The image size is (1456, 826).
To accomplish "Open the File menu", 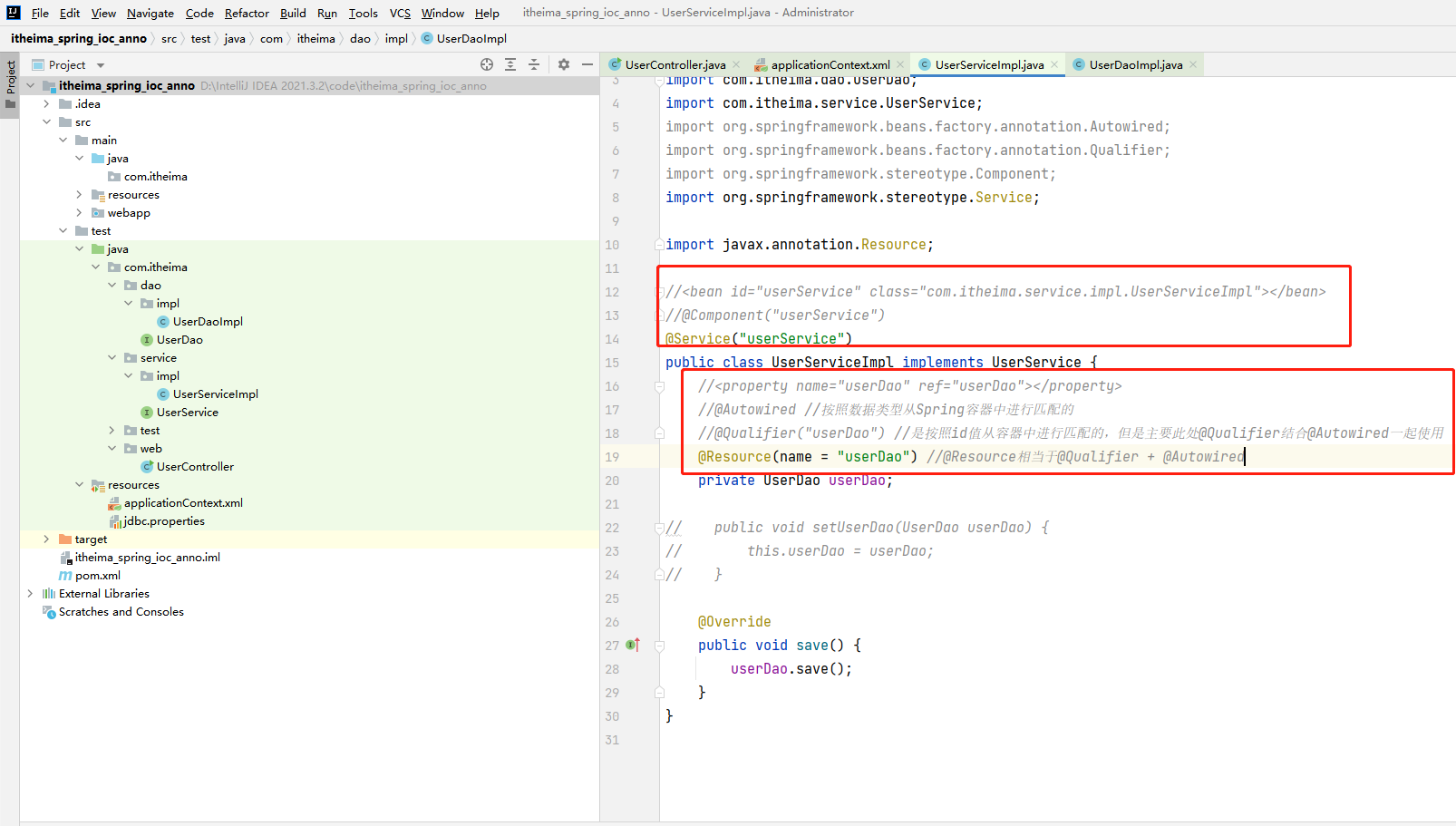I will (x=40, y=13).
